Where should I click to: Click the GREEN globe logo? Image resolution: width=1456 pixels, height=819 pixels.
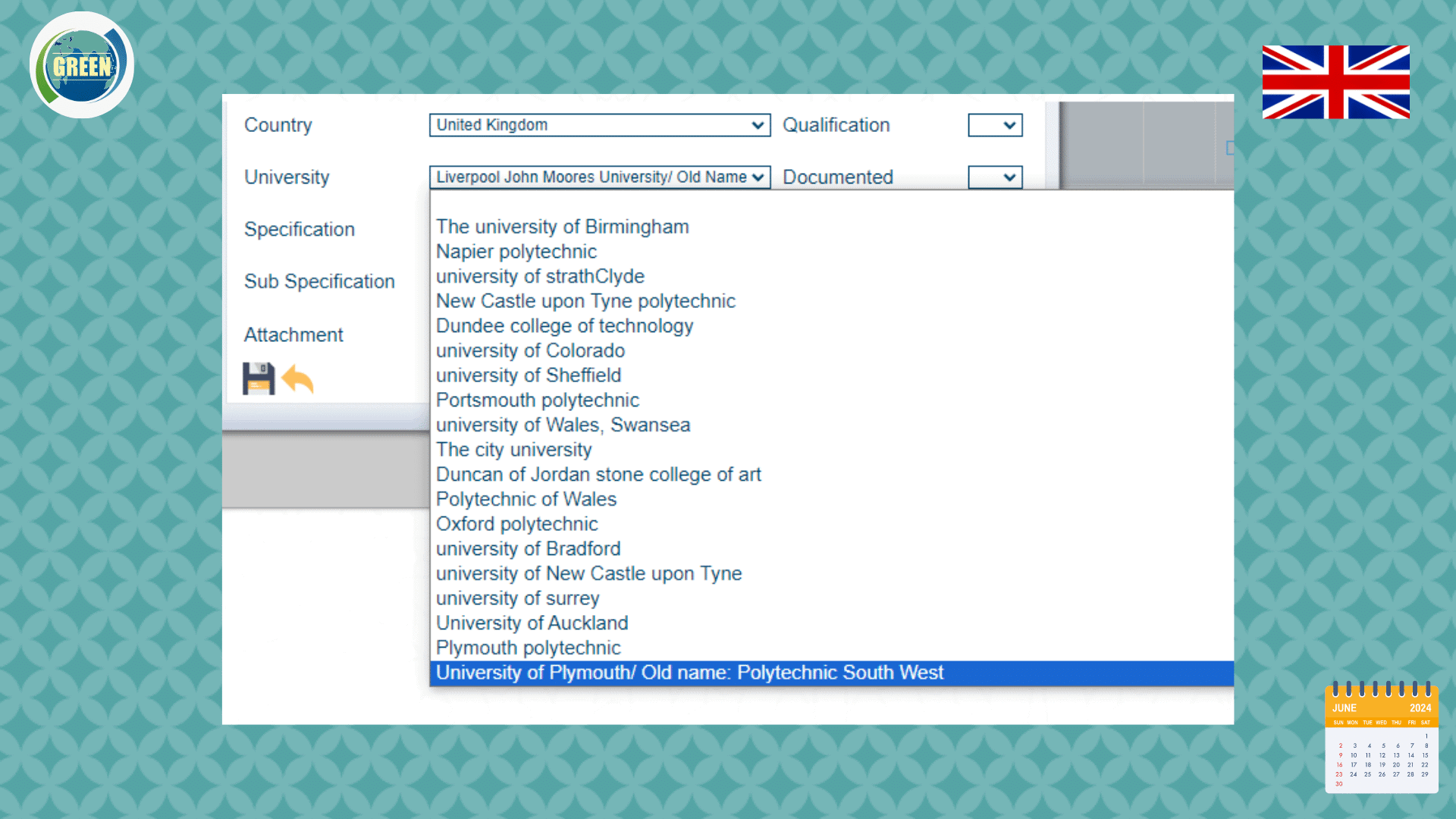[82, 65]
